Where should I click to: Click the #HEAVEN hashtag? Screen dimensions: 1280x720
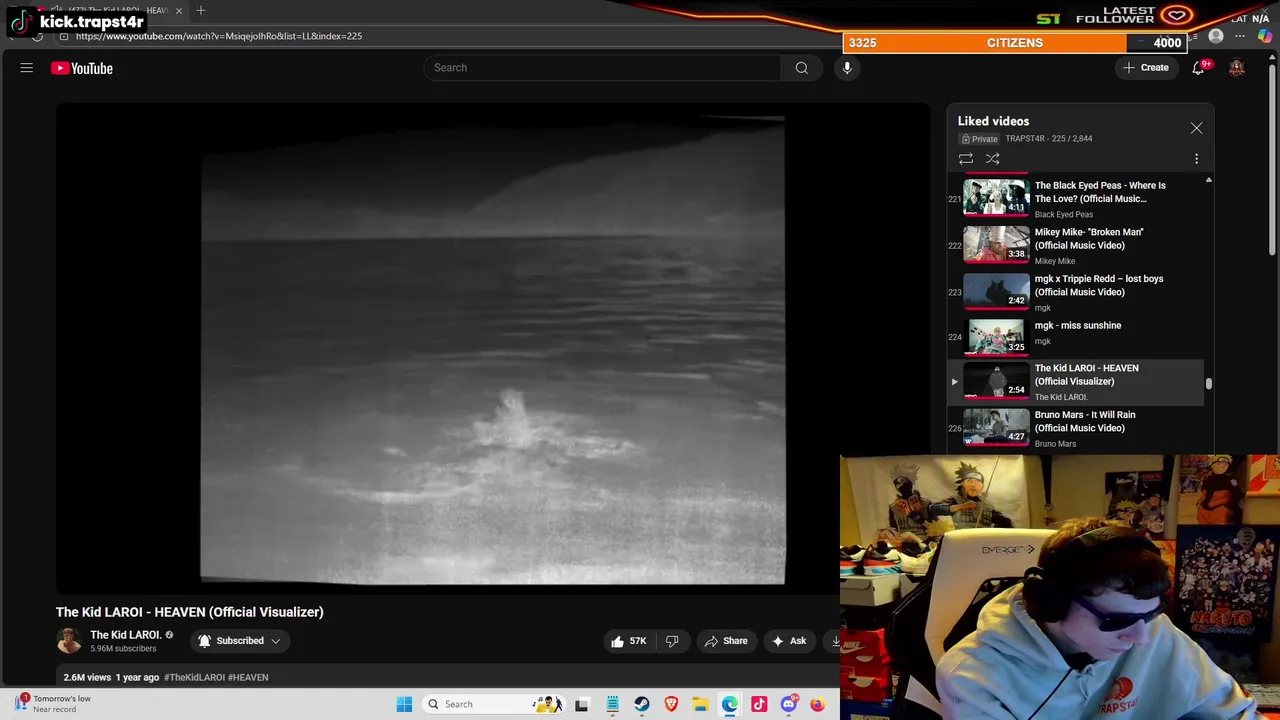[248, 677]
